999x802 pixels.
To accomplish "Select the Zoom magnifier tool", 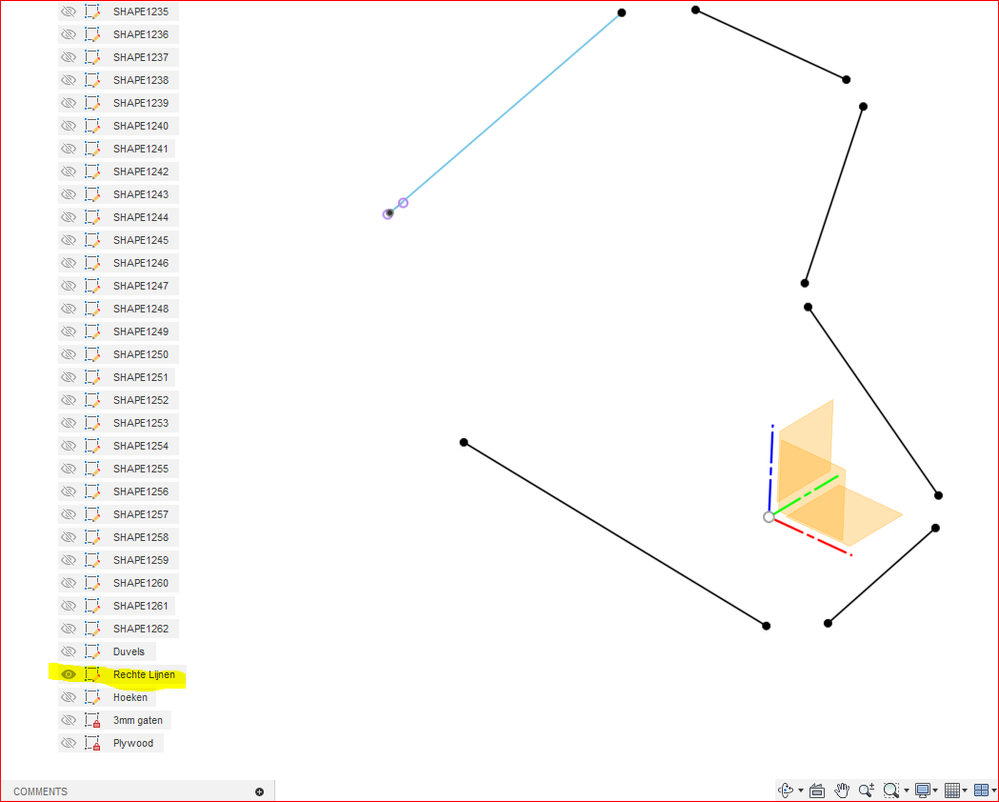I will (866, 791).
